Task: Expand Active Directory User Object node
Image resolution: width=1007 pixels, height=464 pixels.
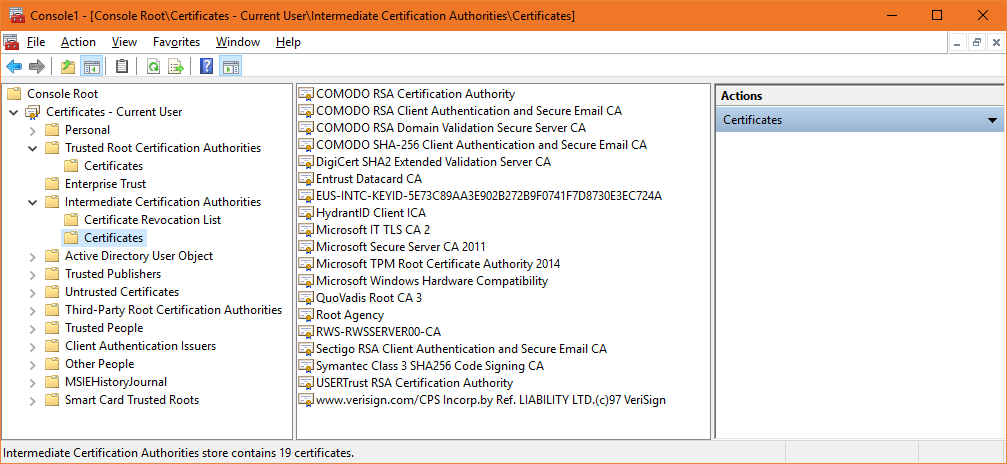Action: click(33, 256)
